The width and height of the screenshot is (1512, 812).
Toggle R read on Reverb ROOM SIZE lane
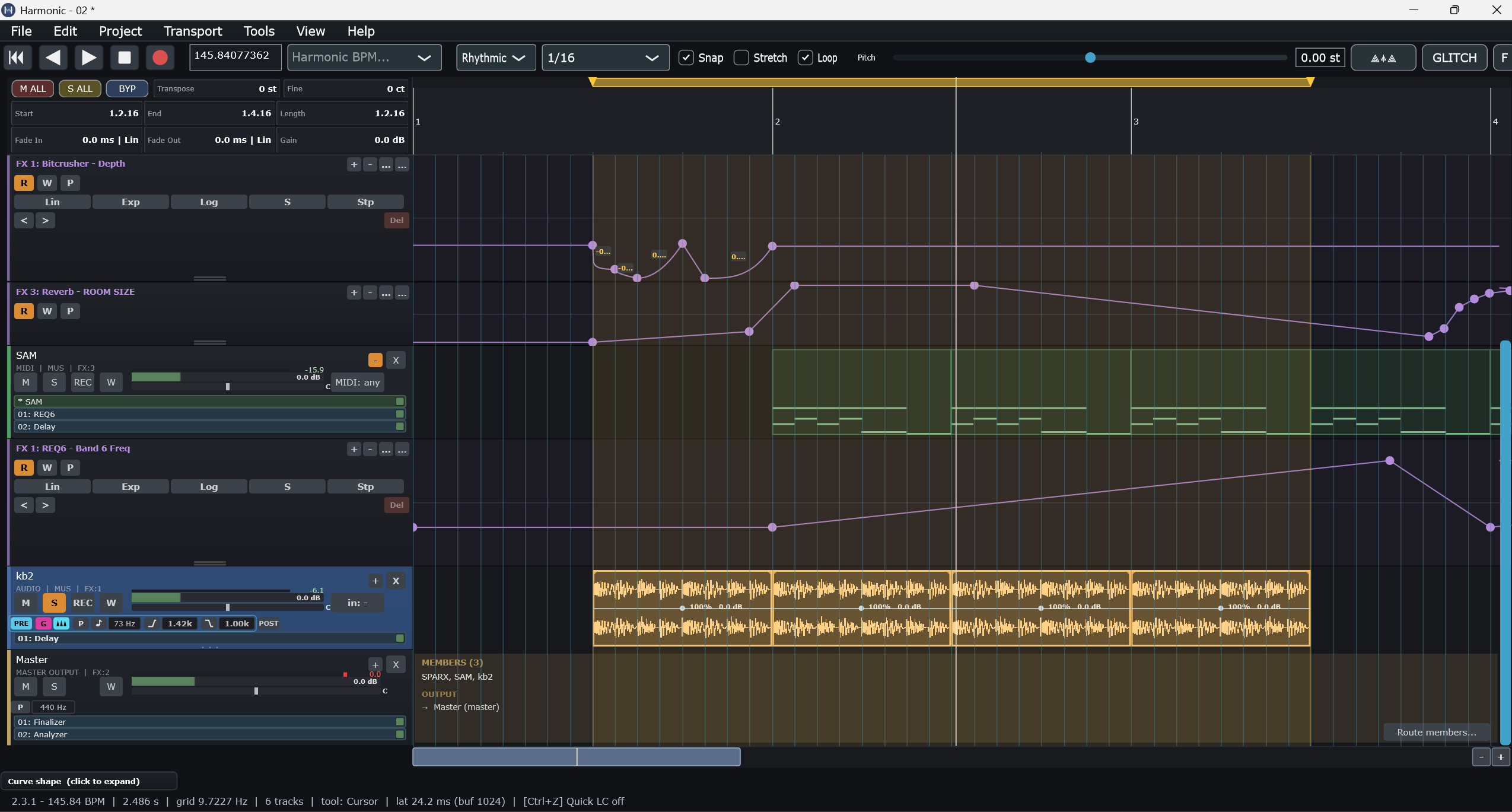24,311
